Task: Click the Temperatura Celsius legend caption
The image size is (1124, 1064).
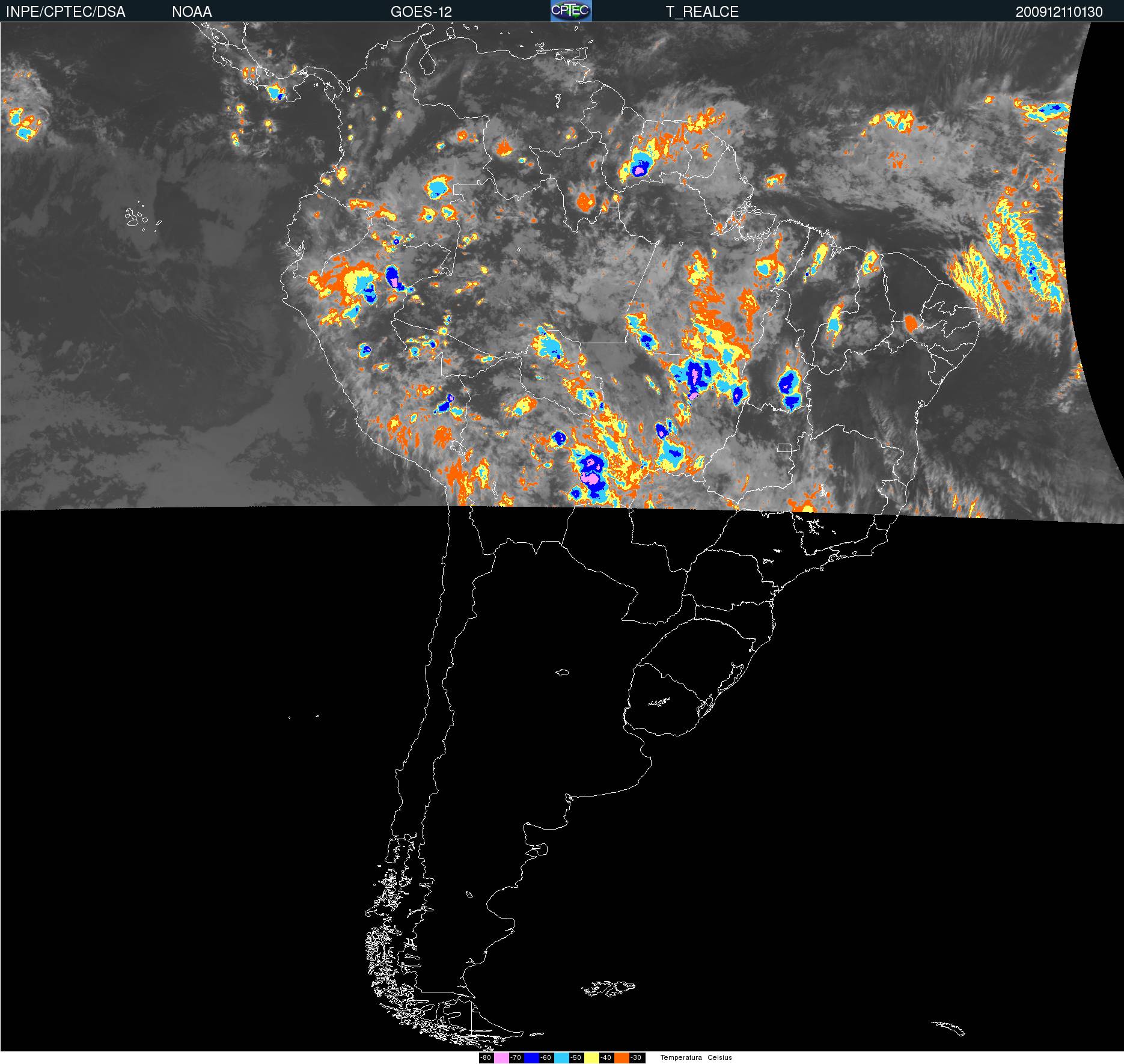Action: pos(696,1057)
